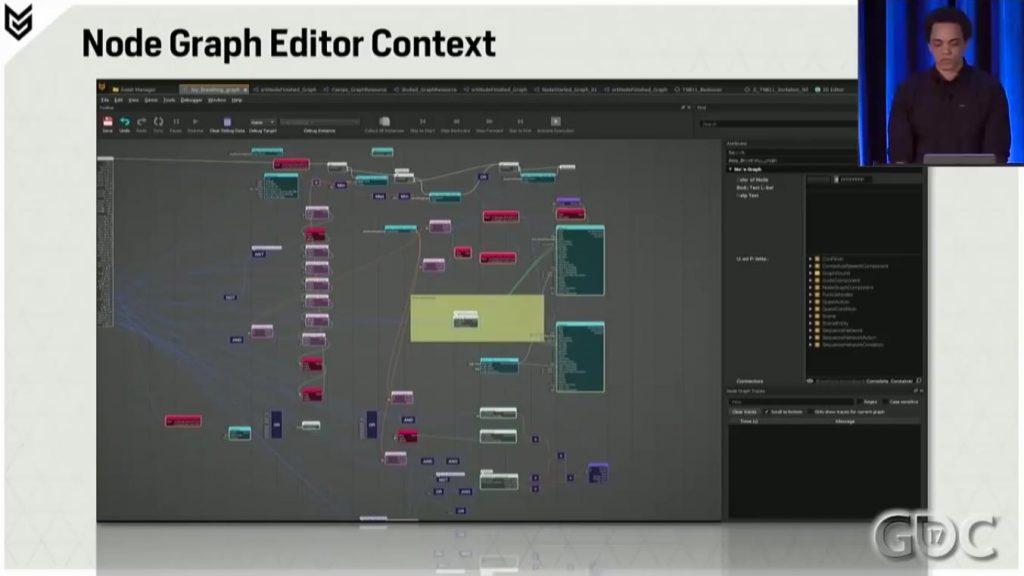Click the Clear Debug Data icon
This screenshot has height=576, width=1024.
tap(227, 121)
